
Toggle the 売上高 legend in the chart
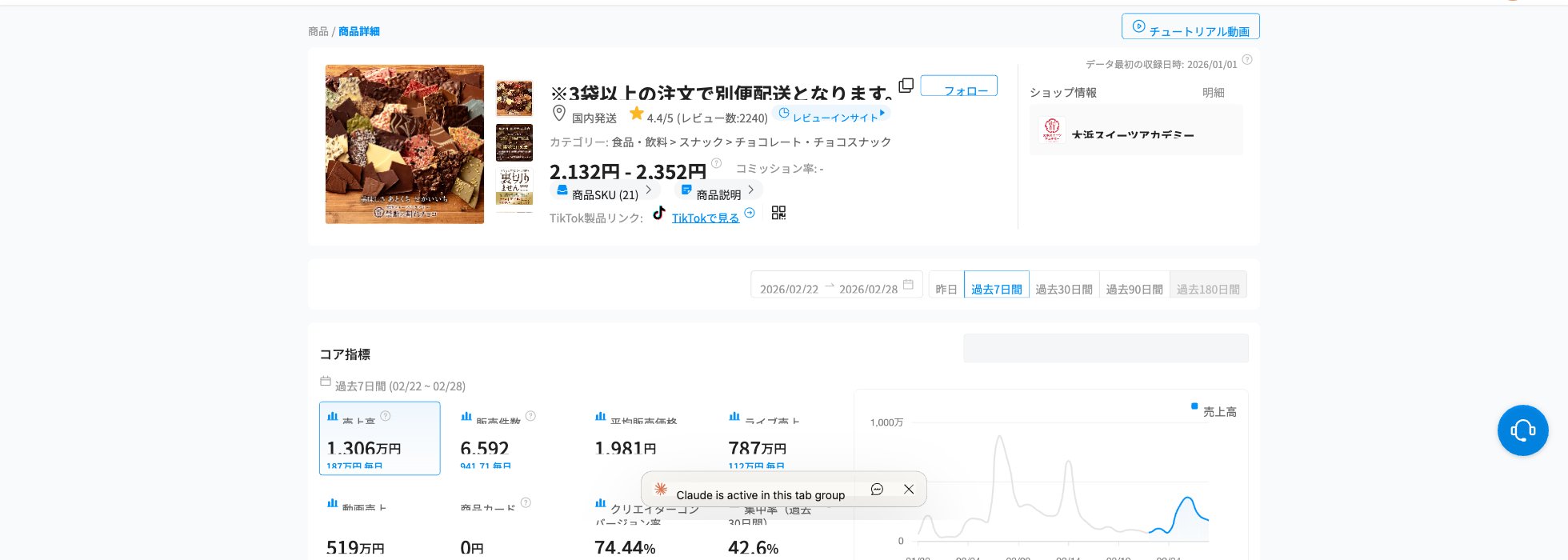1214,410
